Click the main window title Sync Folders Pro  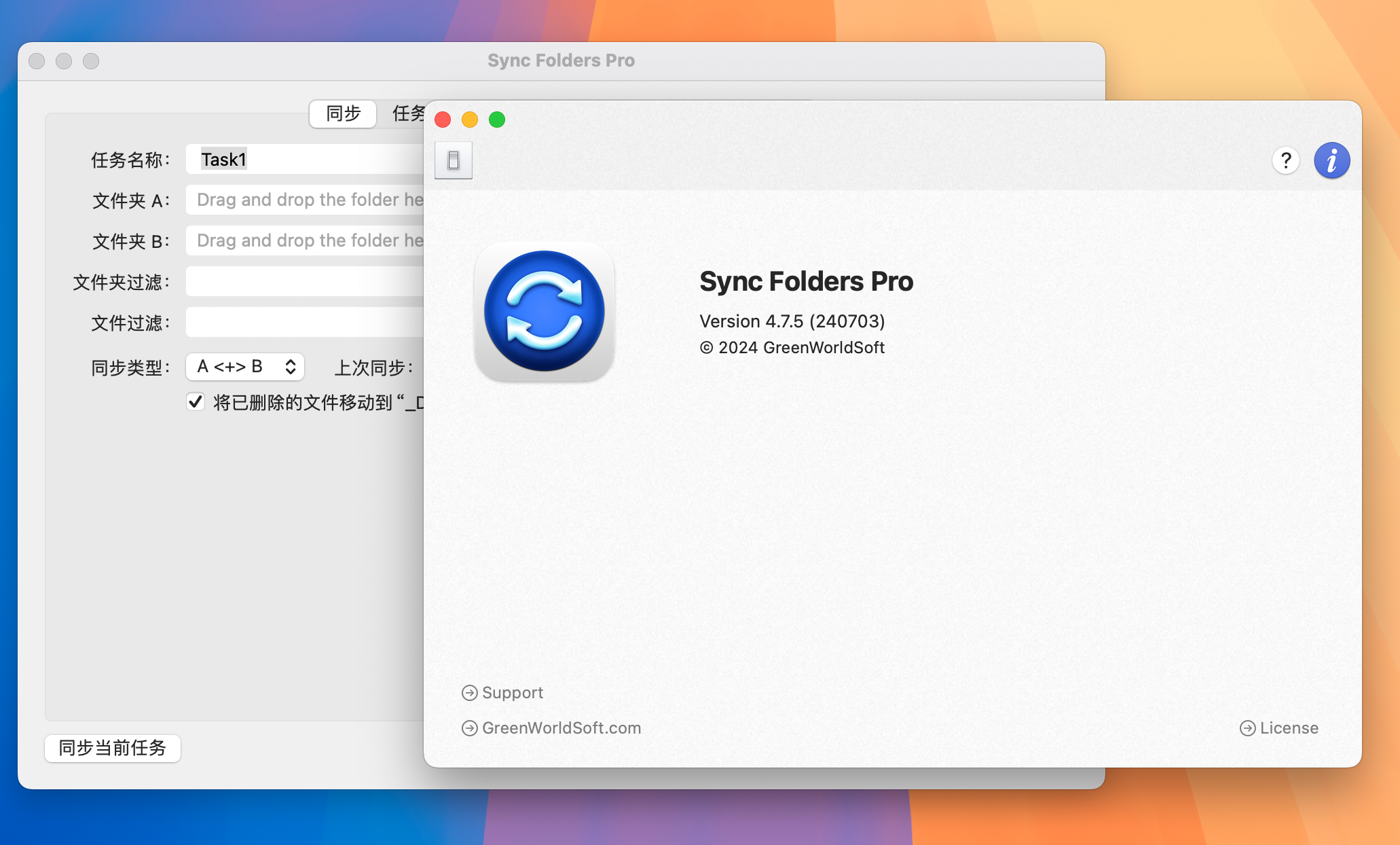[561, 60]
